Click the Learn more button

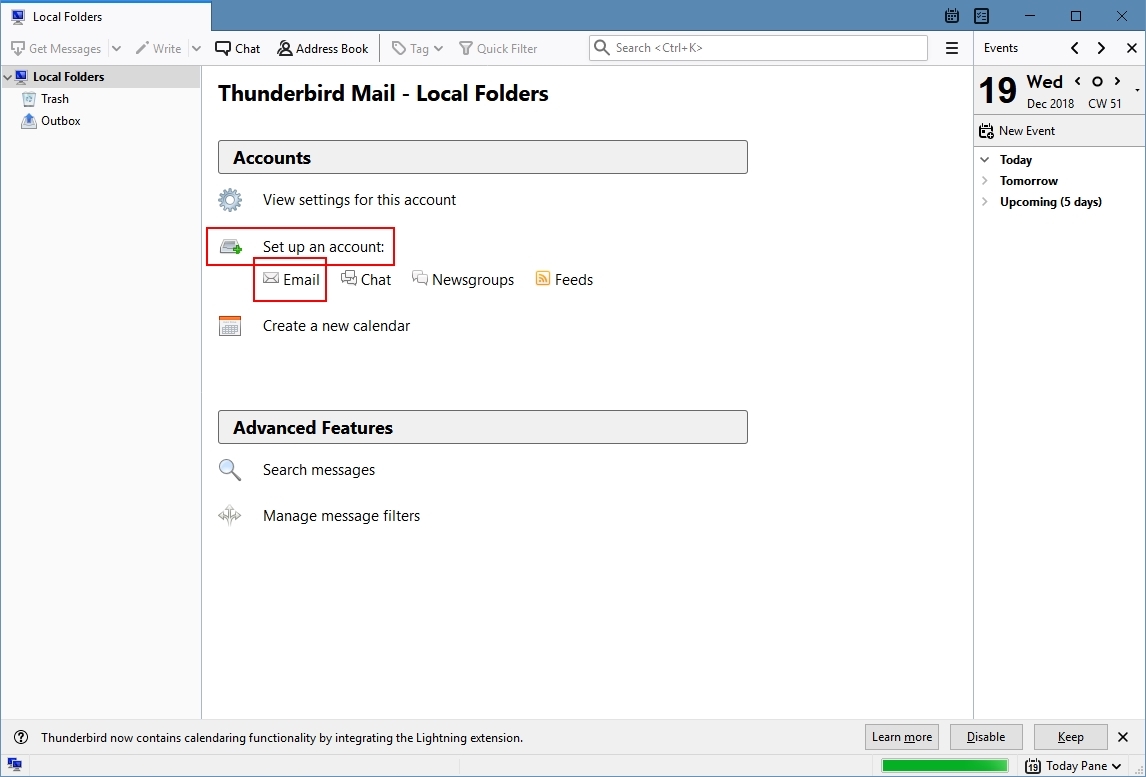(901, 737)
